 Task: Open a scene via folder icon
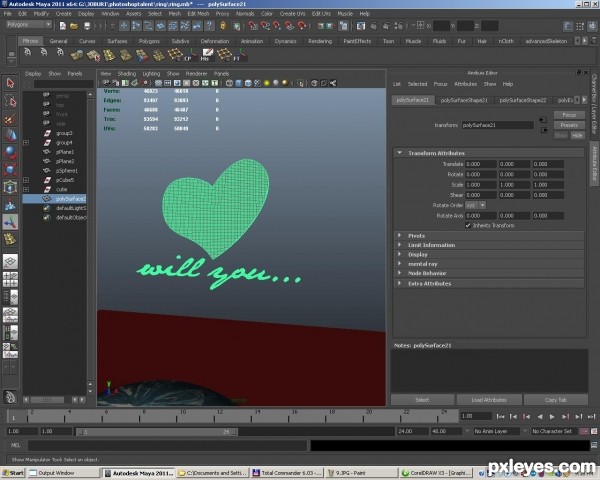click(74, 26)
